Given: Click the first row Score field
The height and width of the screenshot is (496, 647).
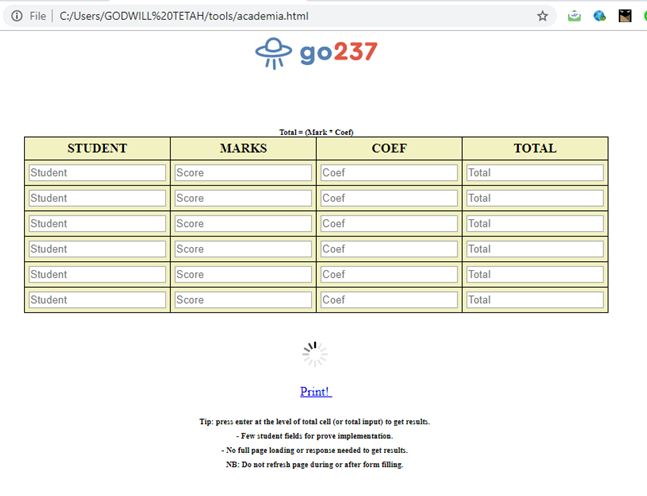Looking at the screenshot, I should click(243, 172).
